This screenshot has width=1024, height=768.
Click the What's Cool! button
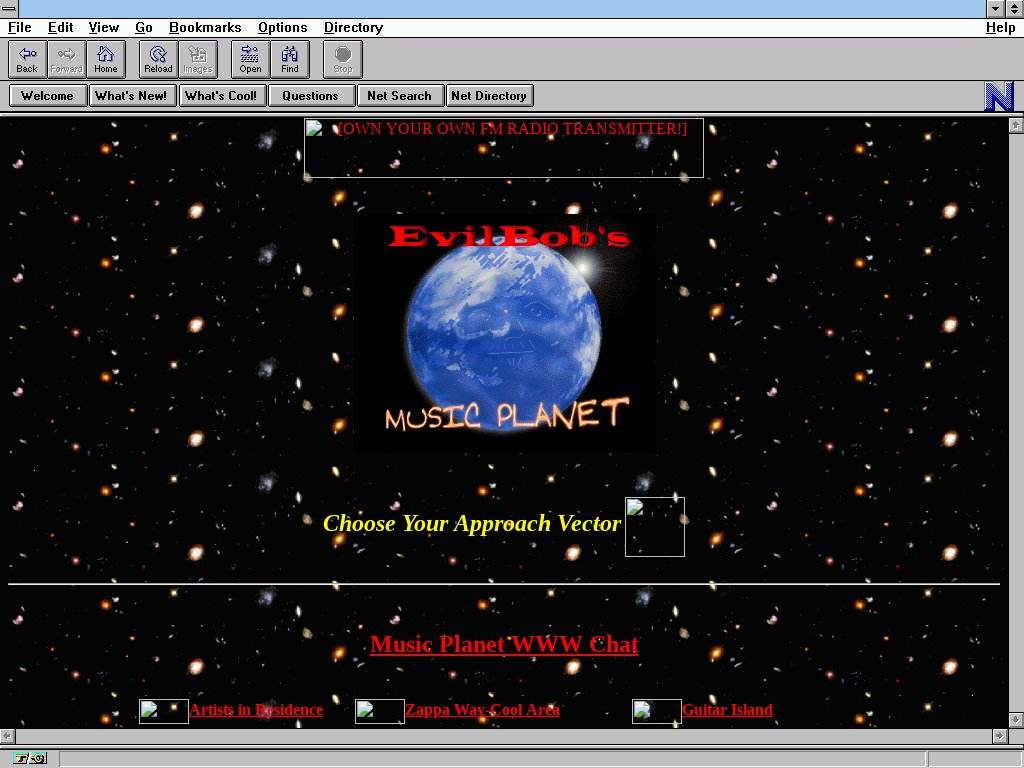(x=221, y=96)
